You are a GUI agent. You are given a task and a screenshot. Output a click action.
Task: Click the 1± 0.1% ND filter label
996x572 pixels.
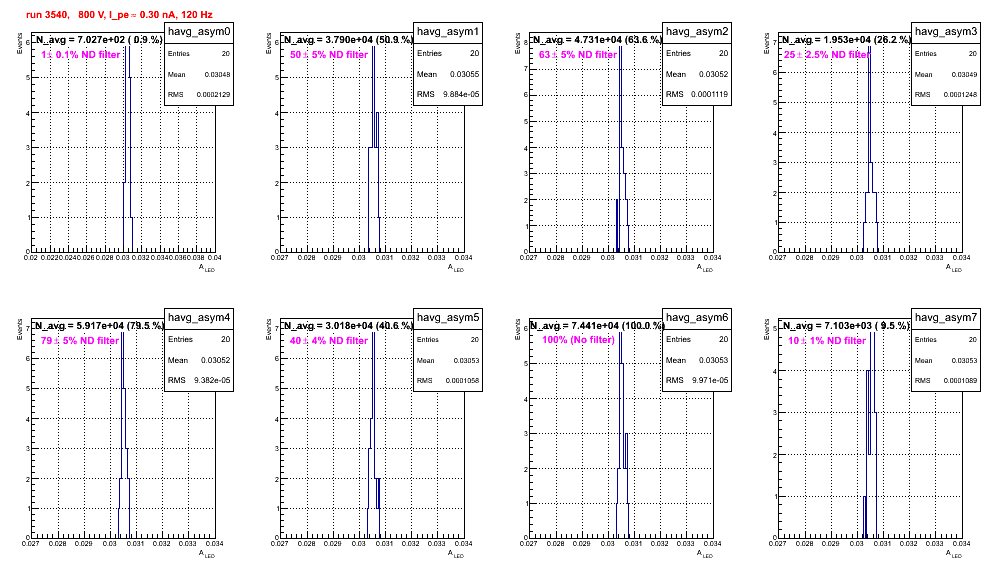tap(81, 55)
